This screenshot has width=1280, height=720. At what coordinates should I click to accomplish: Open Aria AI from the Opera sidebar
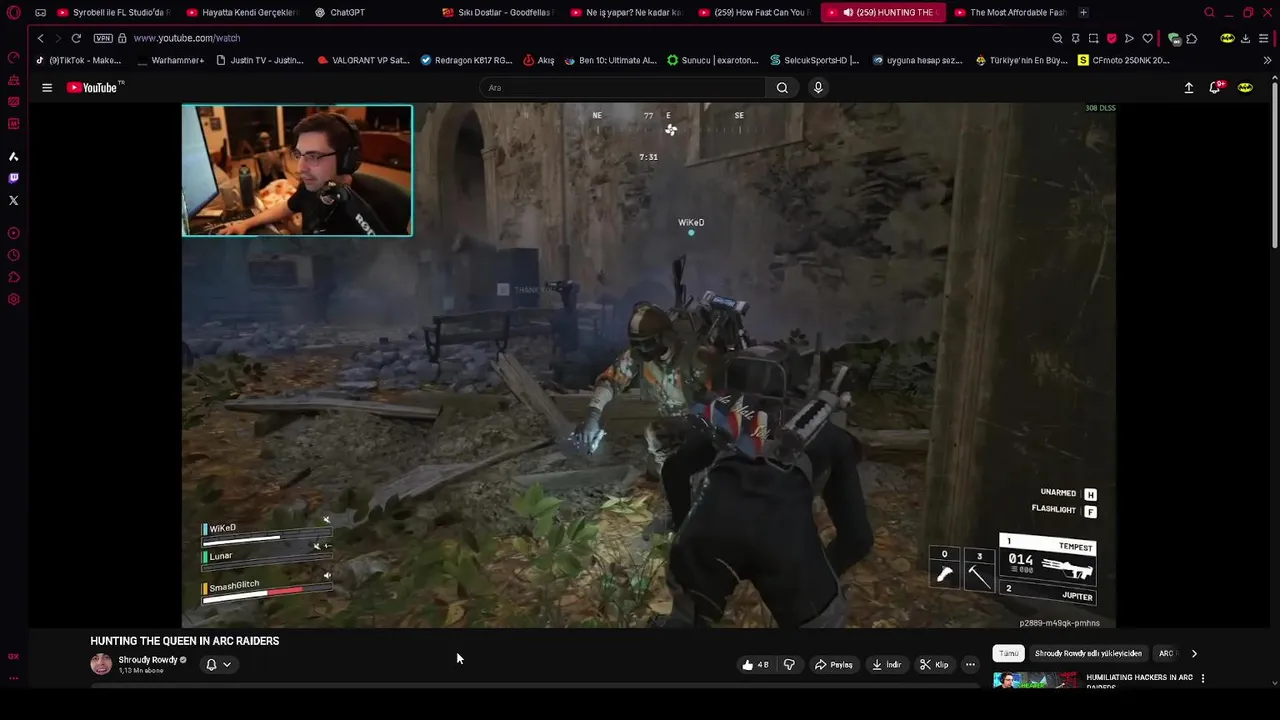pos(13,156)
